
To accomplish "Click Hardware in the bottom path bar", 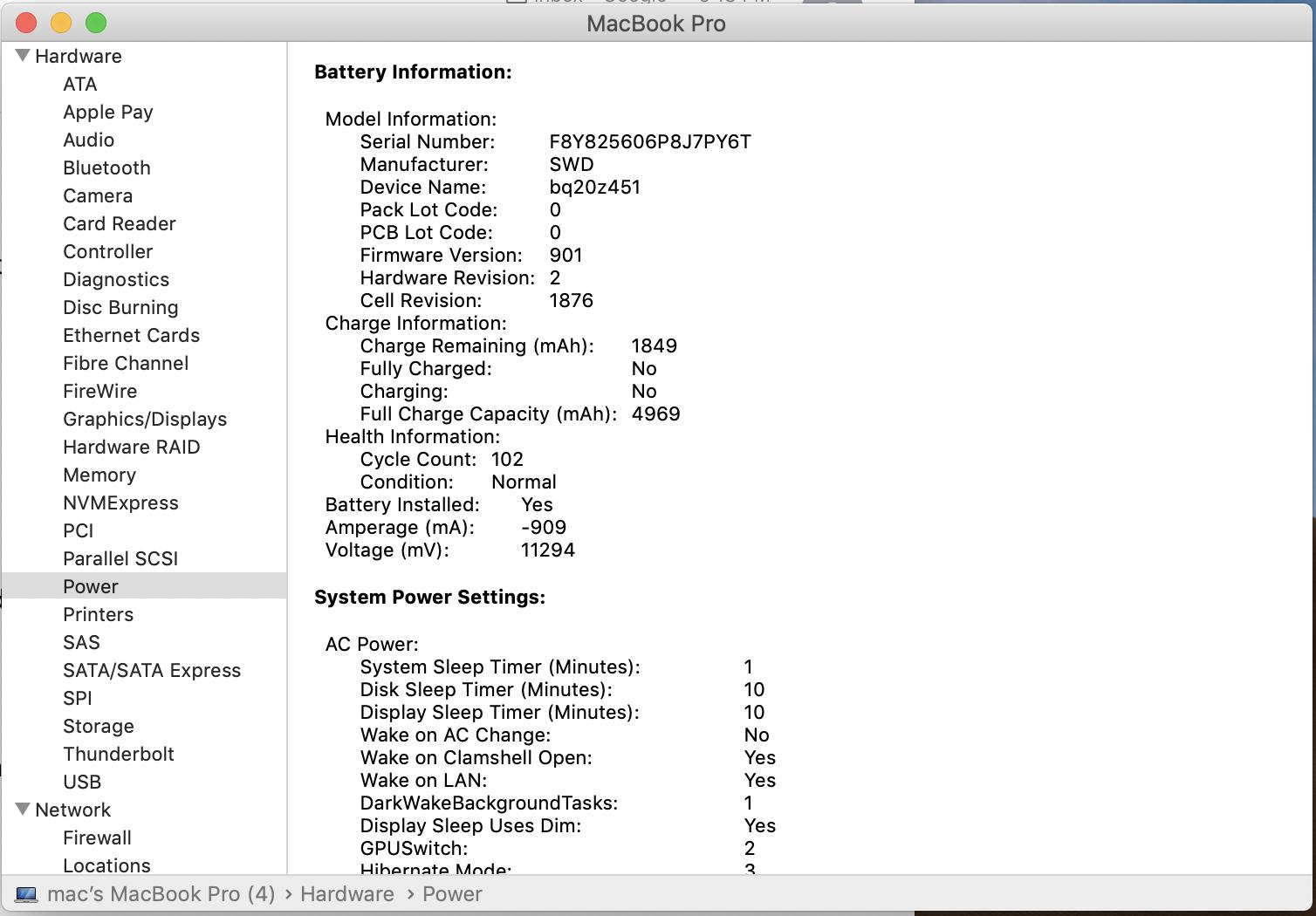I will click(347, 894).
